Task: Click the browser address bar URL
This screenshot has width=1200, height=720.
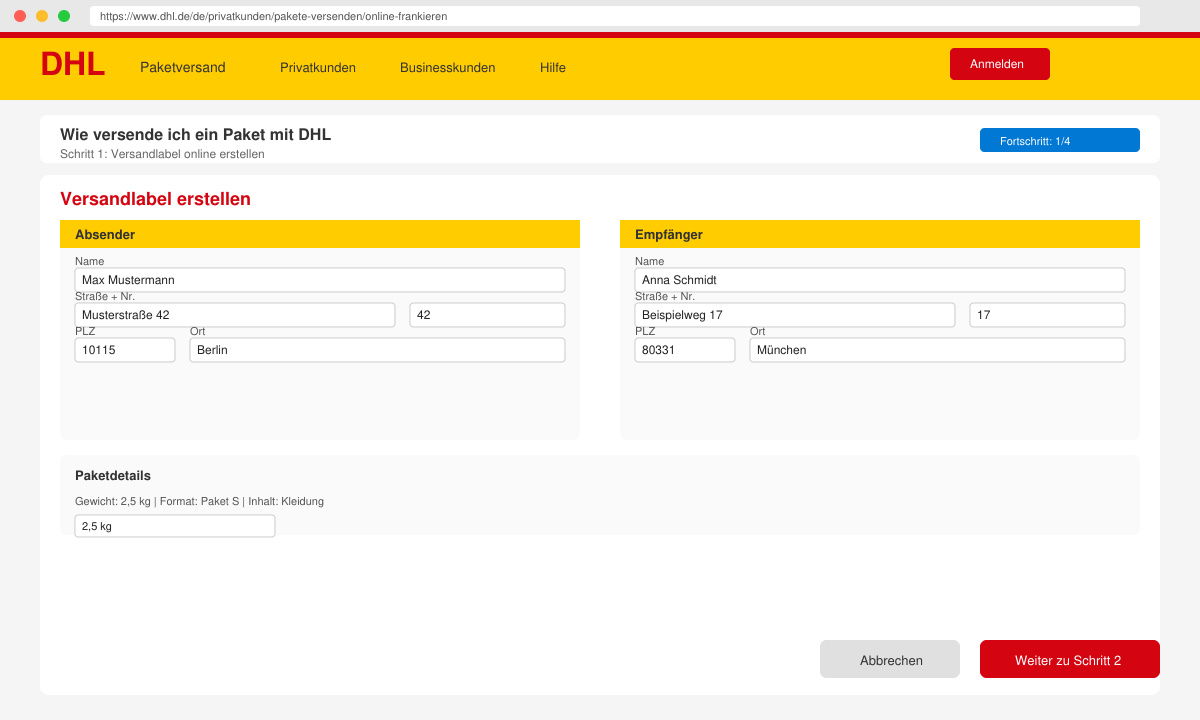Action: (614, 16)
